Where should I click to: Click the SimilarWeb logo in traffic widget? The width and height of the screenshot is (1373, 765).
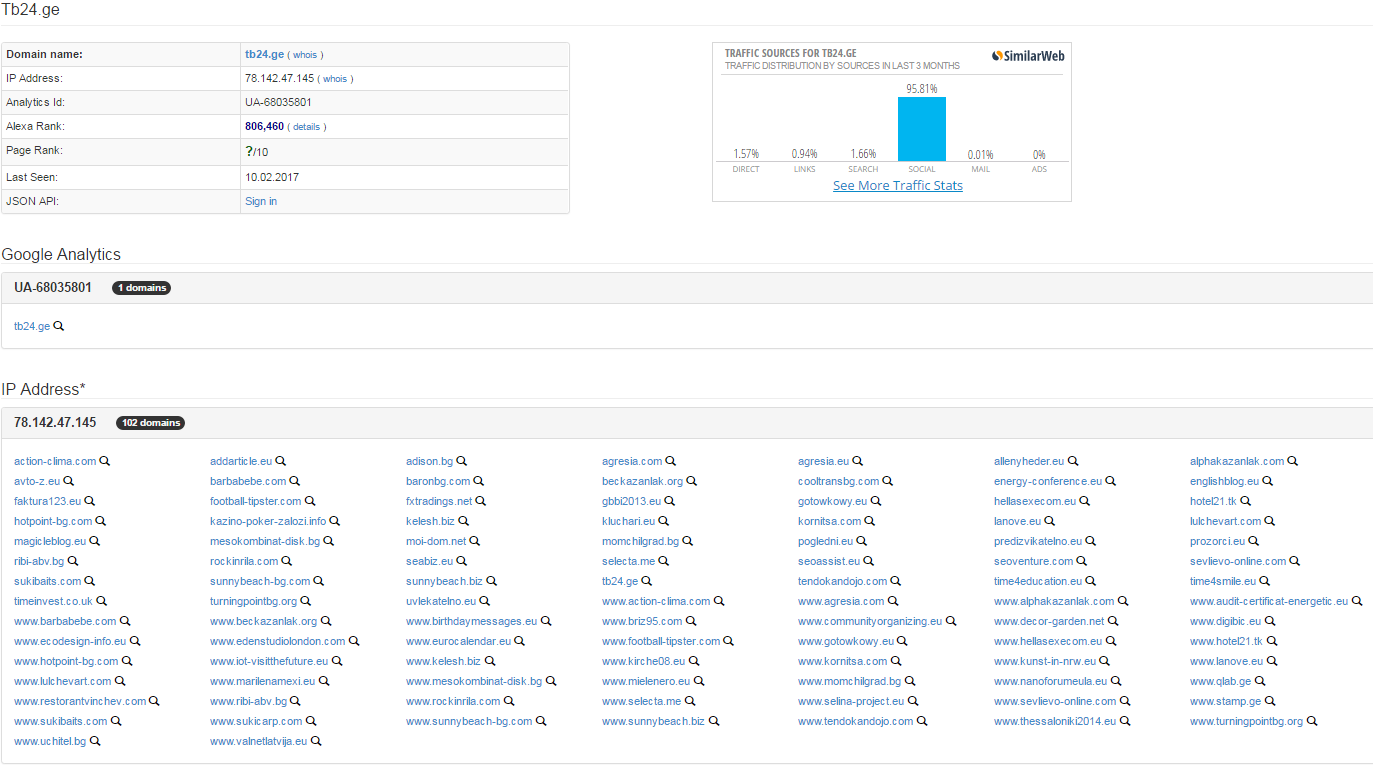[x=1028, y=56]
